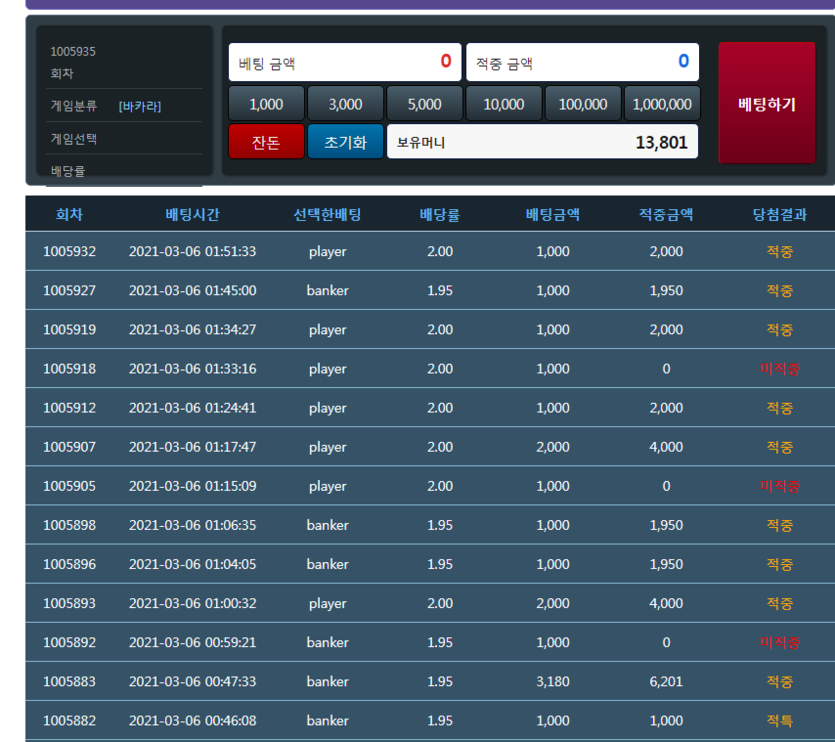Image resolution: width=835 pixels, height=742 pixels.
Task: Click round 1005905 cell
Action: pyautogui.click(x=69, y=486)
